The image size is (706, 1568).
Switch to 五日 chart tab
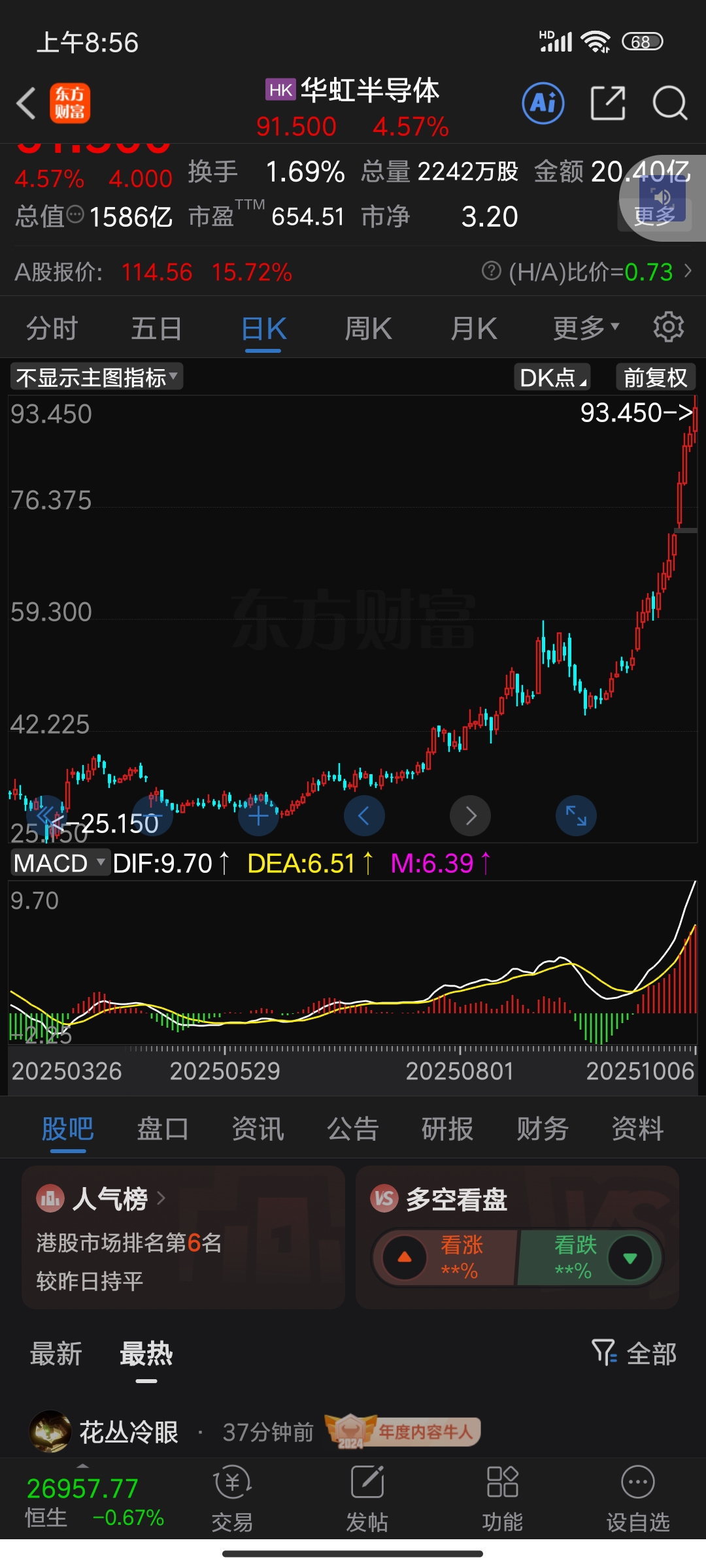pyautogui.click(x=156, y=327)
